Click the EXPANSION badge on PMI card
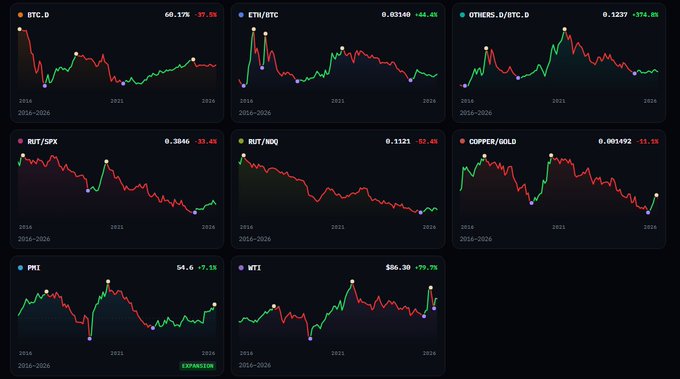This screenshot has height=379, width=680. (x=197, y=366)
